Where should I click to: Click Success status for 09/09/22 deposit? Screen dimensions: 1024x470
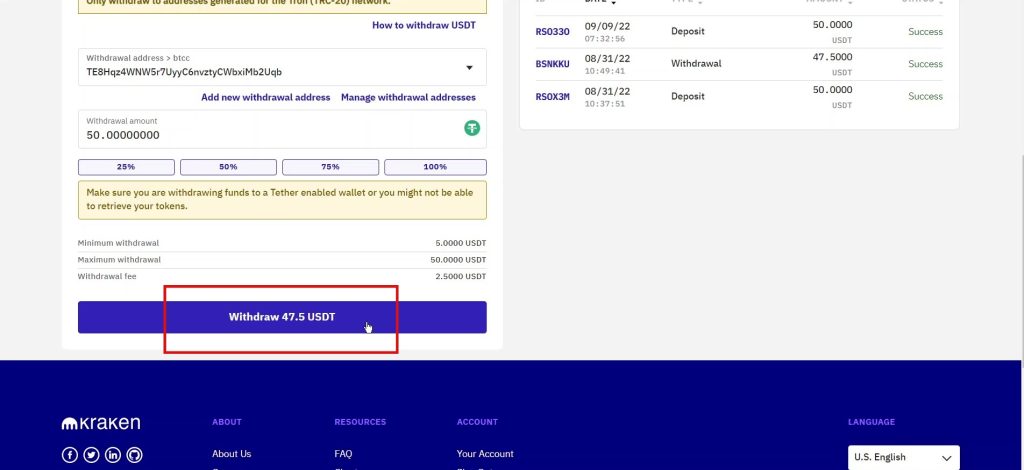[x=925, y=32]
